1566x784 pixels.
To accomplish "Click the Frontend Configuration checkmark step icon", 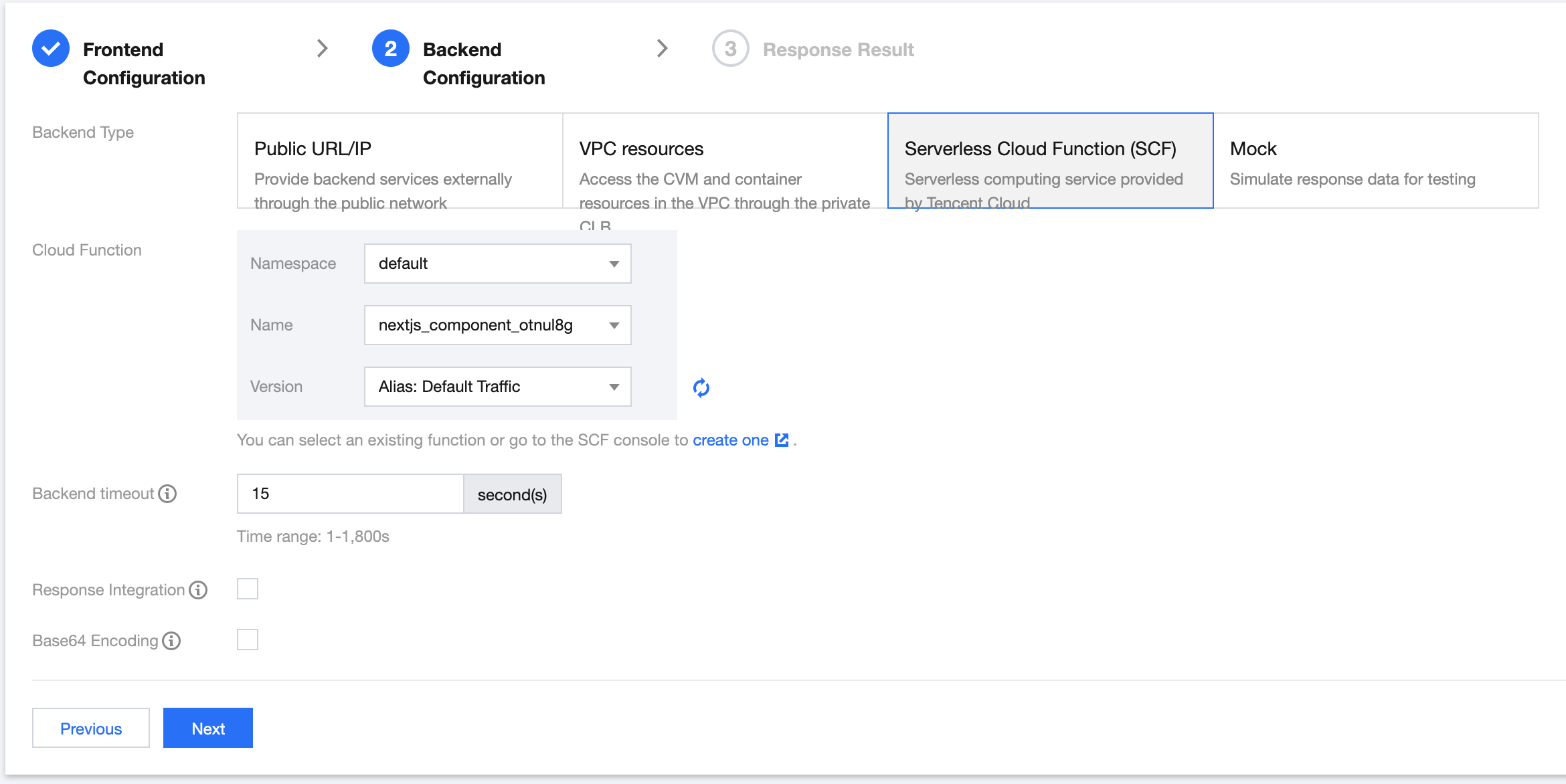I will pyautogui.click(x=51, y=49).
